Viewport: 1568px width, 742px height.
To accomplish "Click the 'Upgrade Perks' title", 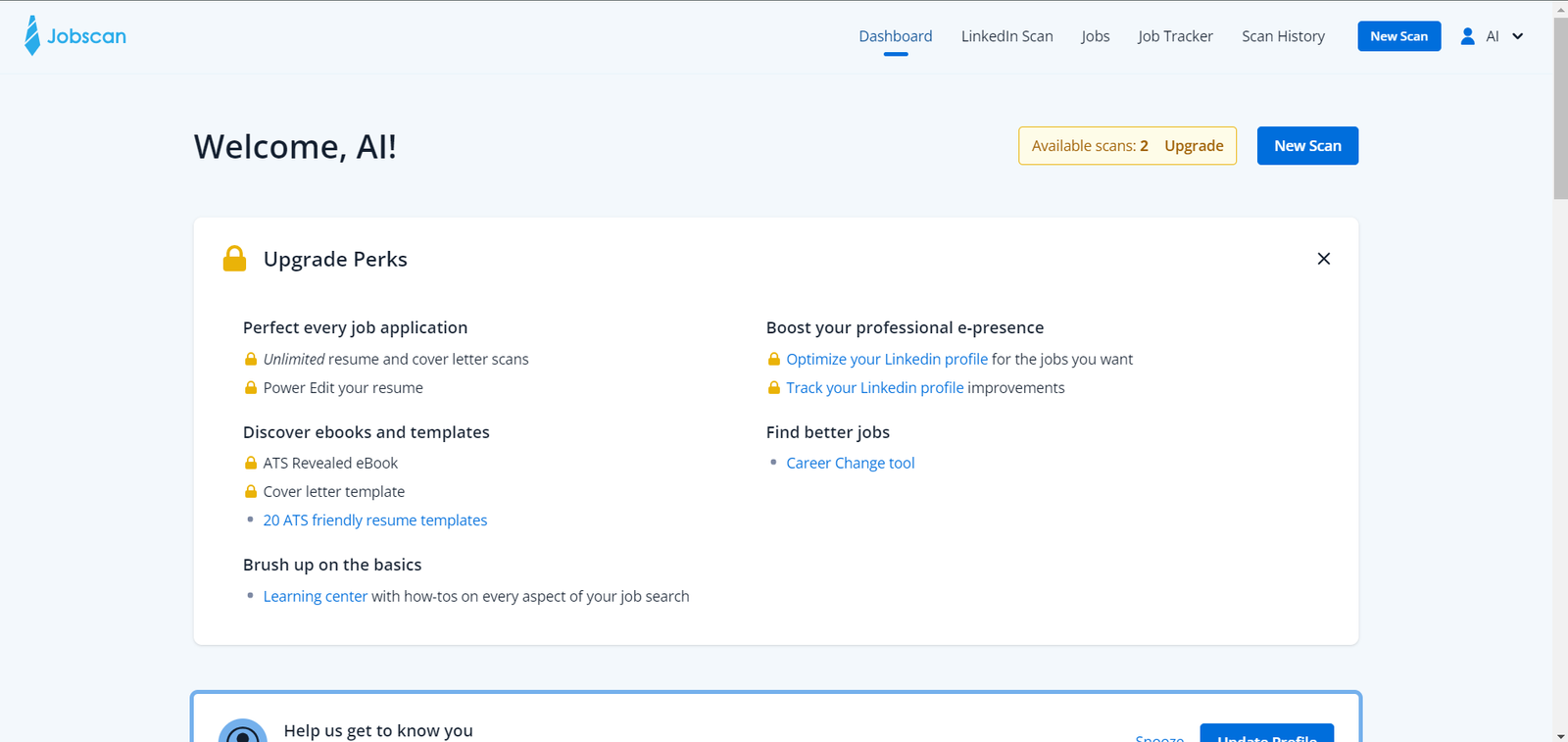I will (x=335, y=259).
